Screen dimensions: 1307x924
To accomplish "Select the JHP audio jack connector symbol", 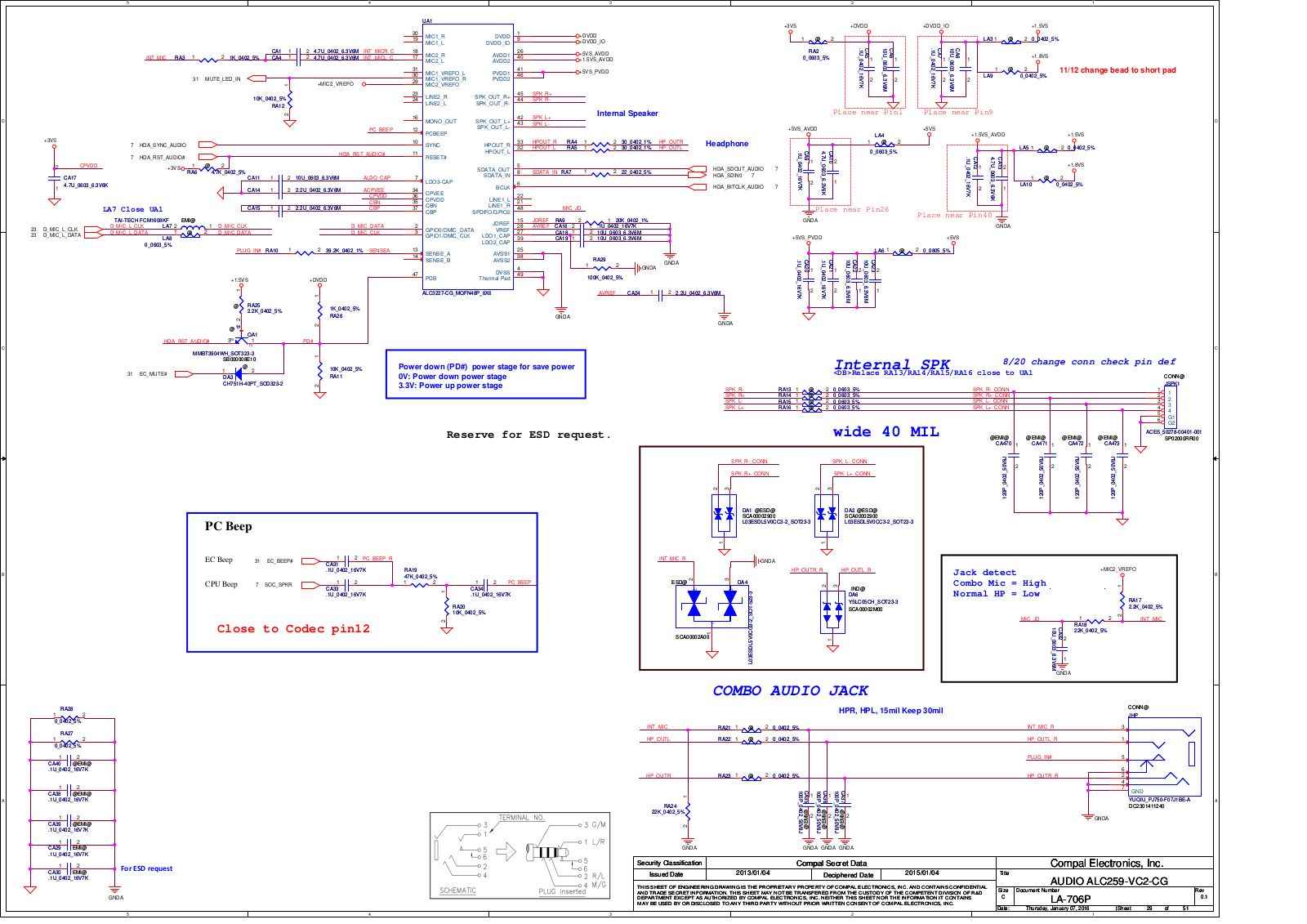I will pos(1164,756).
